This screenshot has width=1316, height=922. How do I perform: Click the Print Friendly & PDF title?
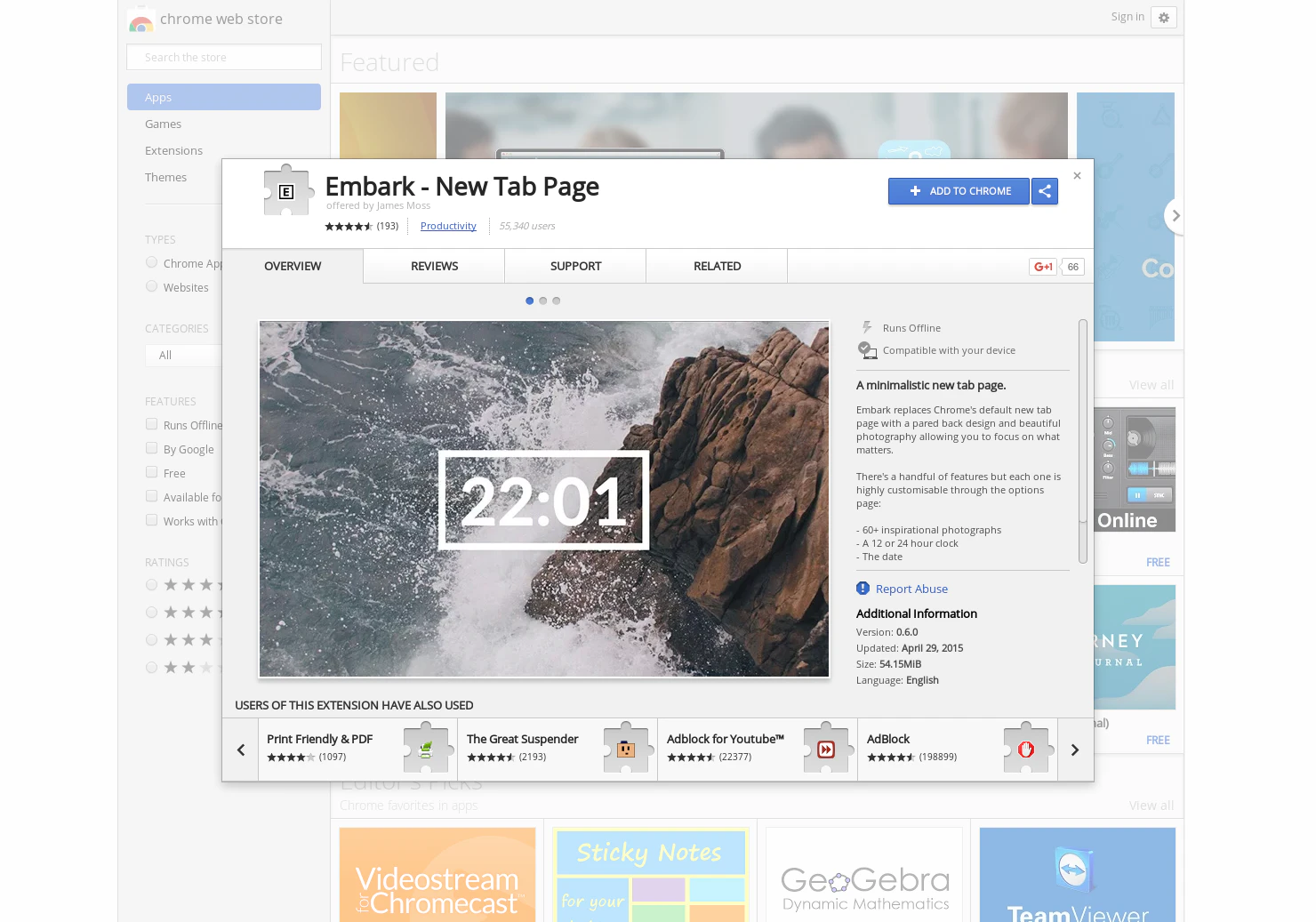click(x=319, y=739)
